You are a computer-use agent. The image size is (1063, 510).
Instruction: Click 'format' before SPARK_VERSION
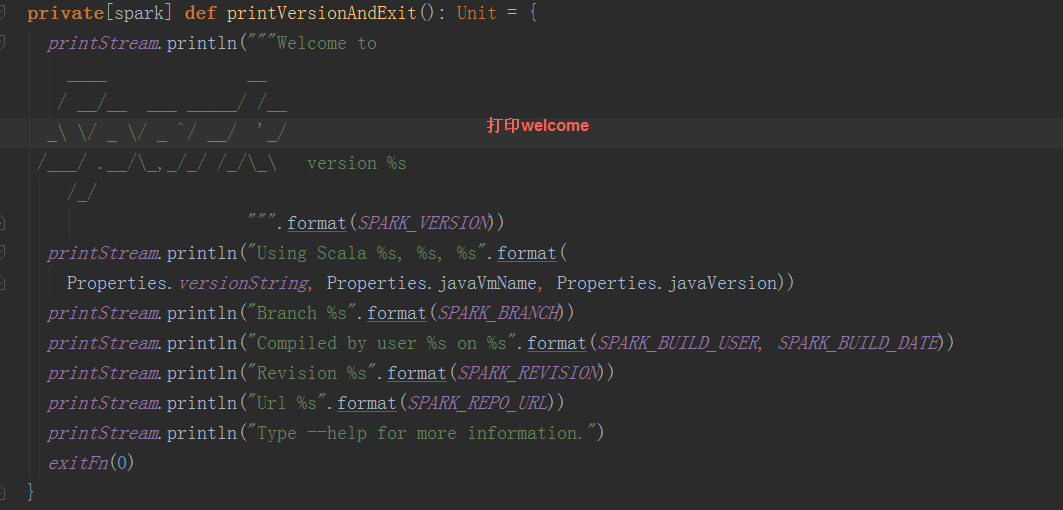tap(317, 223)
